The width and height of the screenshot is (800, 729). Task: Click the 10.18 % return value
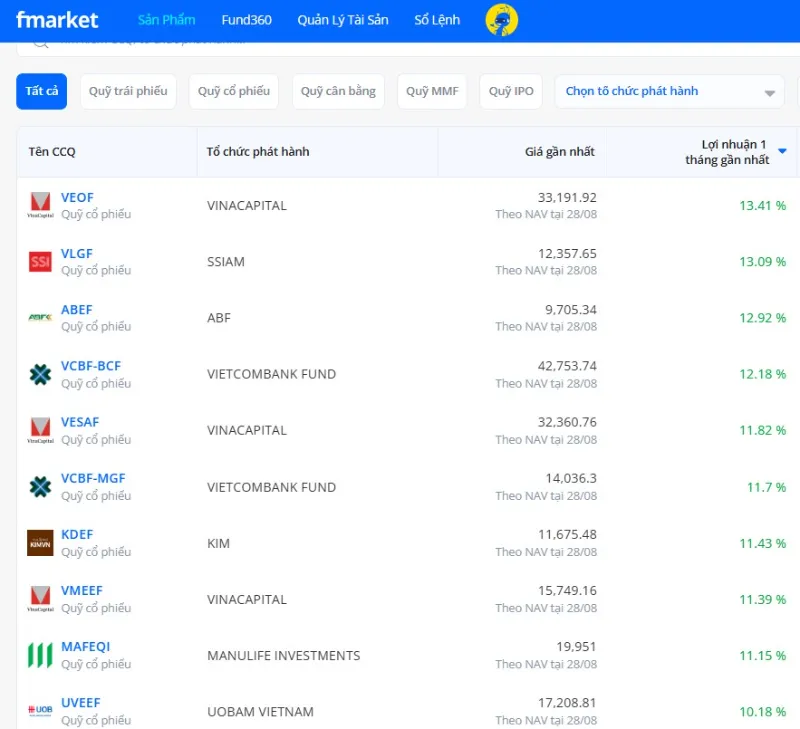pos(763,712)
